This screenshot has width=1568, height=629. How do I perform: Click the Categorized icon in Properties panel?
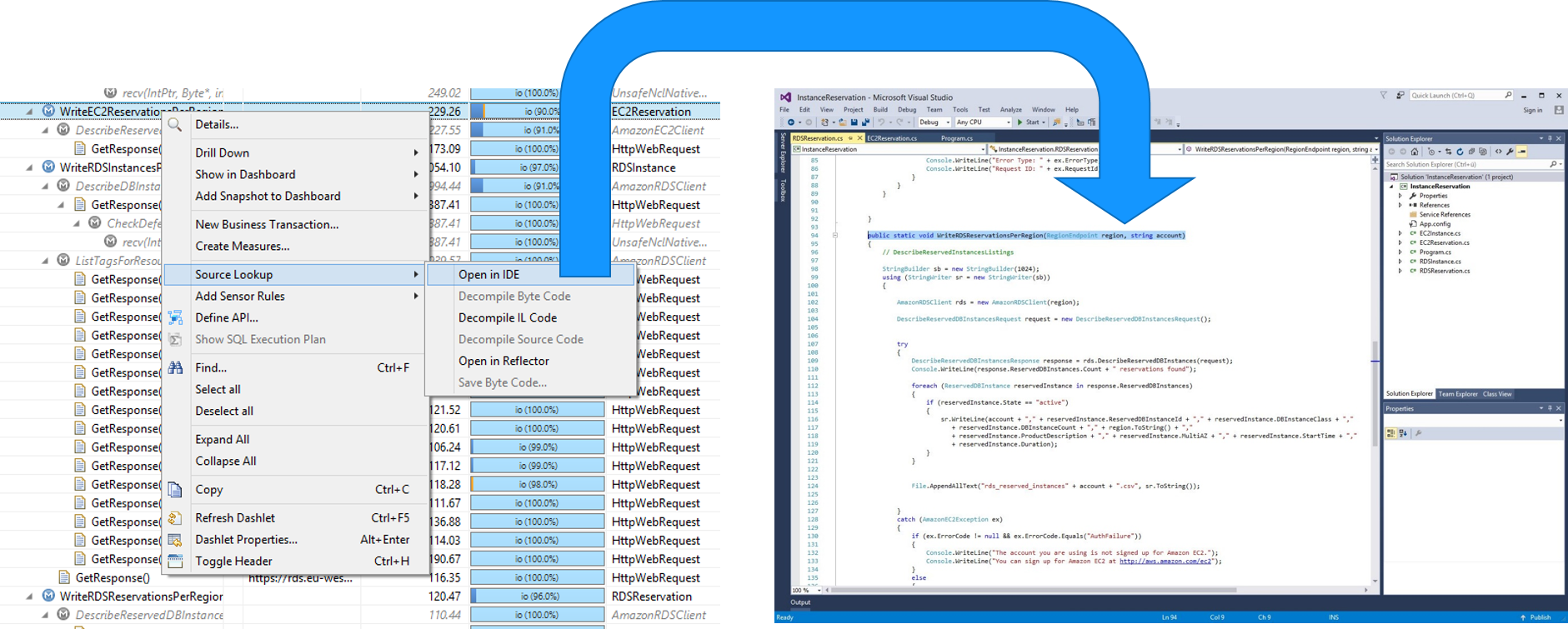coord(1390,433)
